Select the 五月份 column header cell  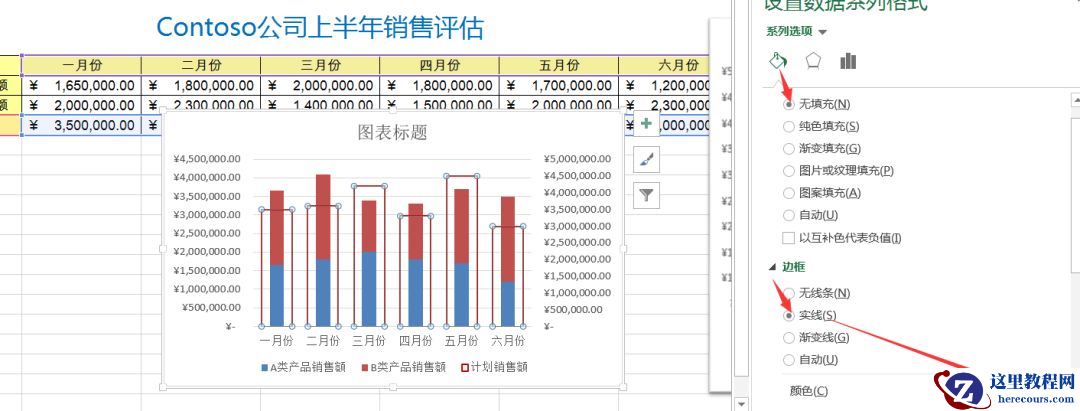click(559, 65)
